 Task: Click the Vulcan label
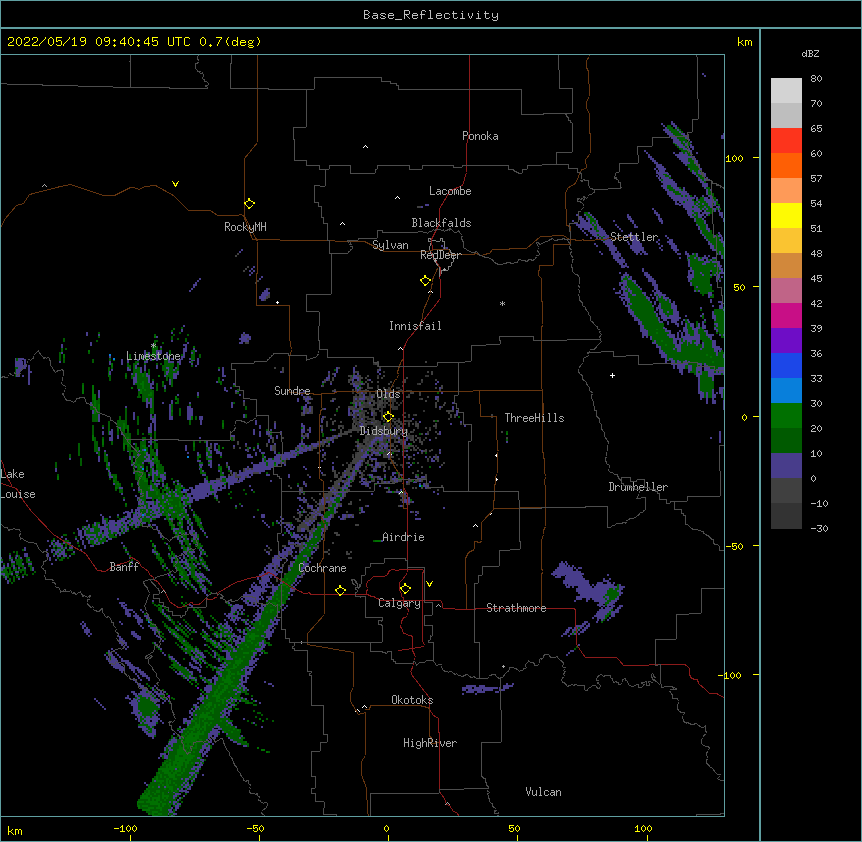point(543,792)
